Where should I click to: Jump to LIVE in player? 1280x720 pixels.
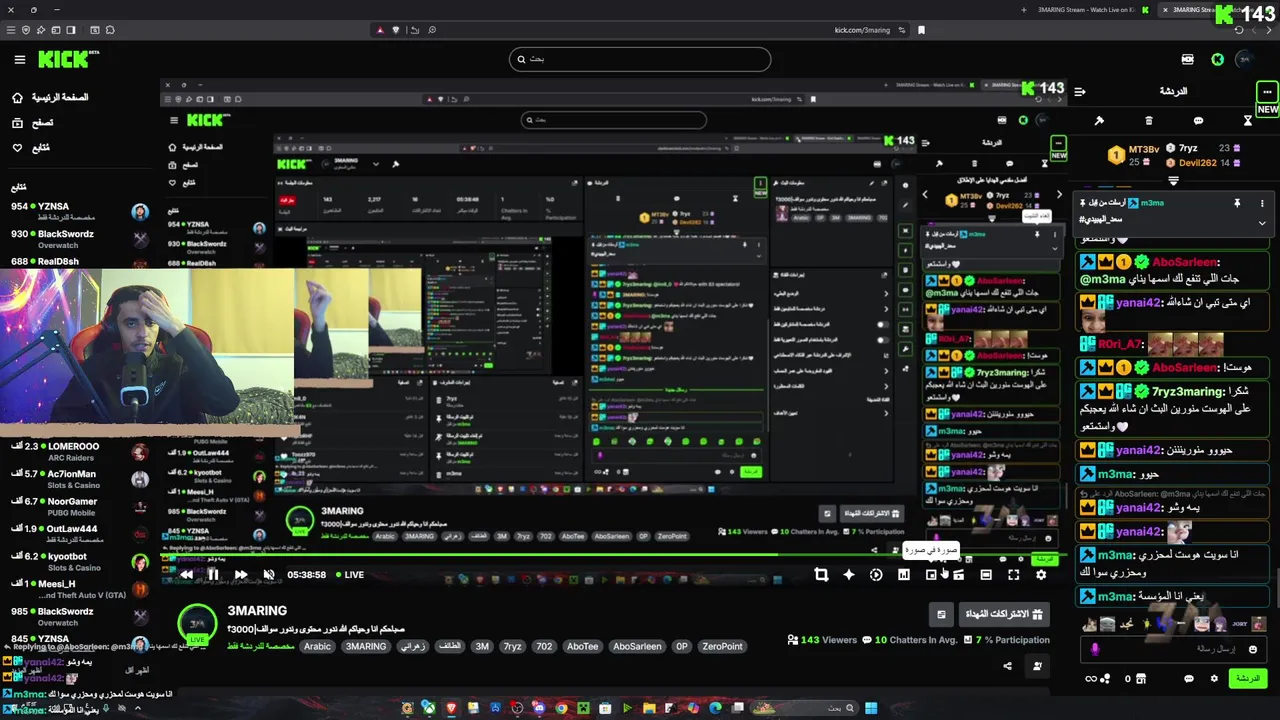click(349, 575)
